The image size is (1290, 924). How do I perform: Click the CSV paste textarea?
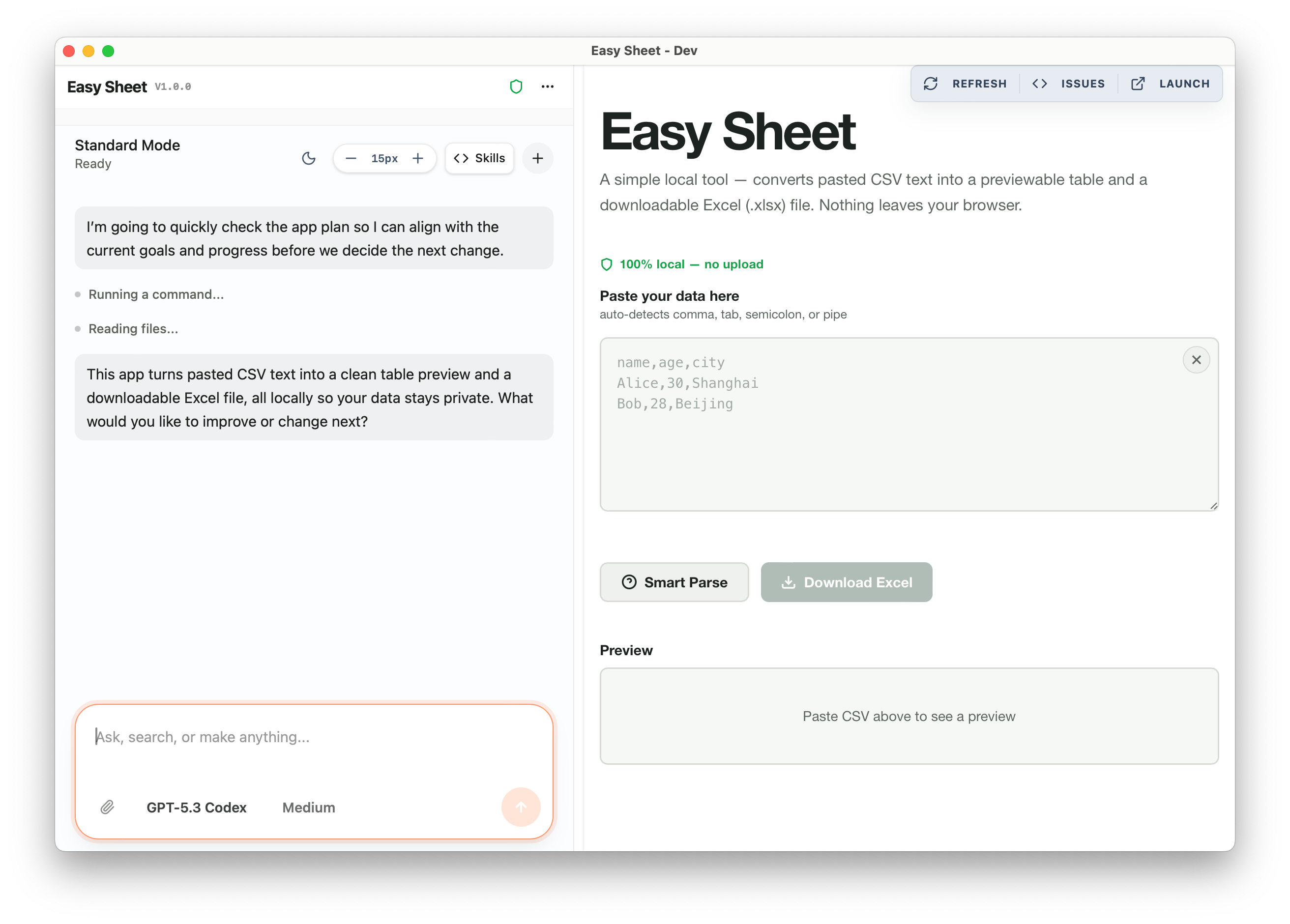click(x=909, y=425)
